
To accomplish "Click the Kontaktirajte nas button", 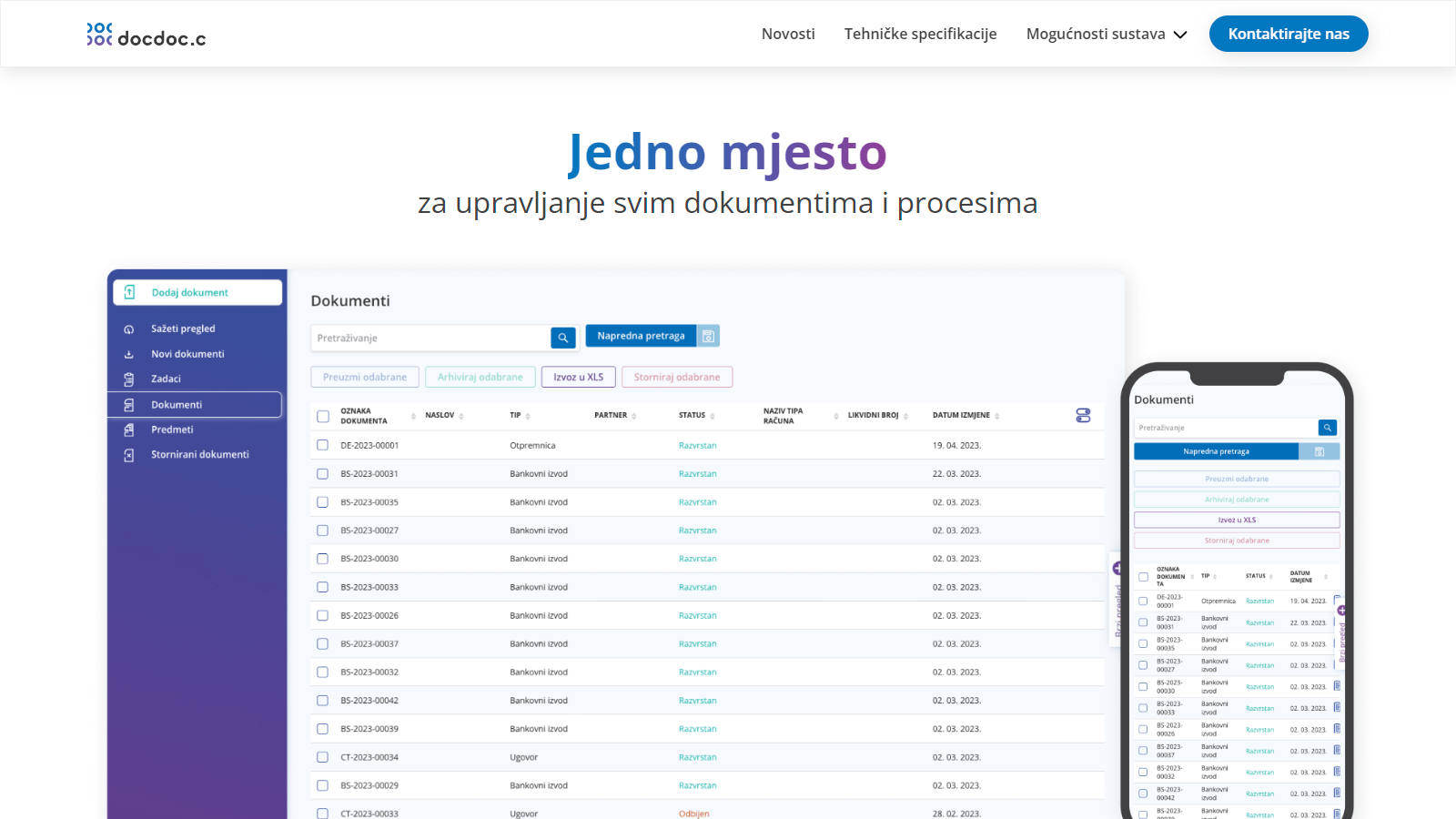I will click(x=1289, y=35).
